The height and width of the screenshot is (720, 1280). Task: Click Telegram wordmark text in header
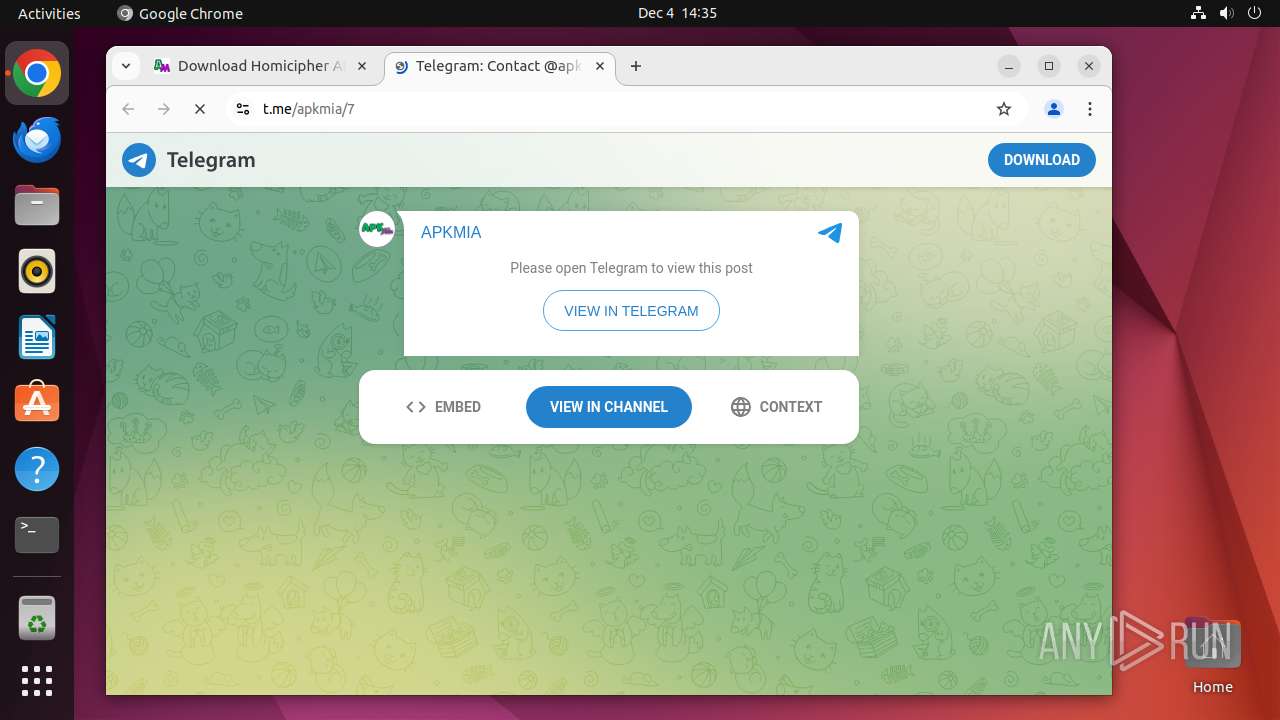pos(211,160)
